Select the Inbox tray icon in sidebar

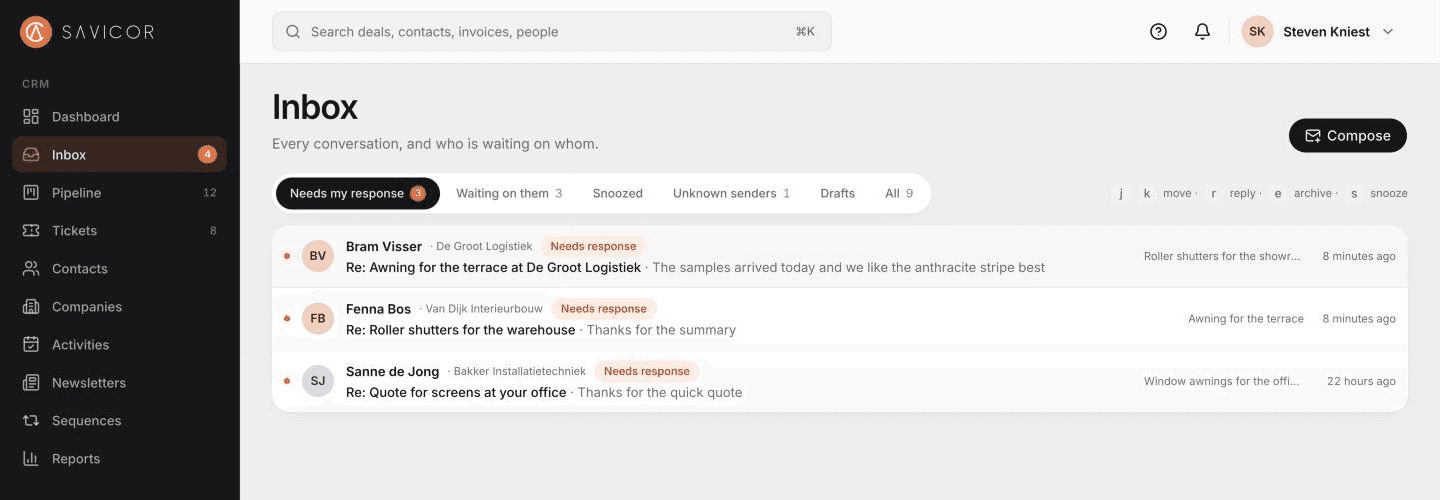31,155
